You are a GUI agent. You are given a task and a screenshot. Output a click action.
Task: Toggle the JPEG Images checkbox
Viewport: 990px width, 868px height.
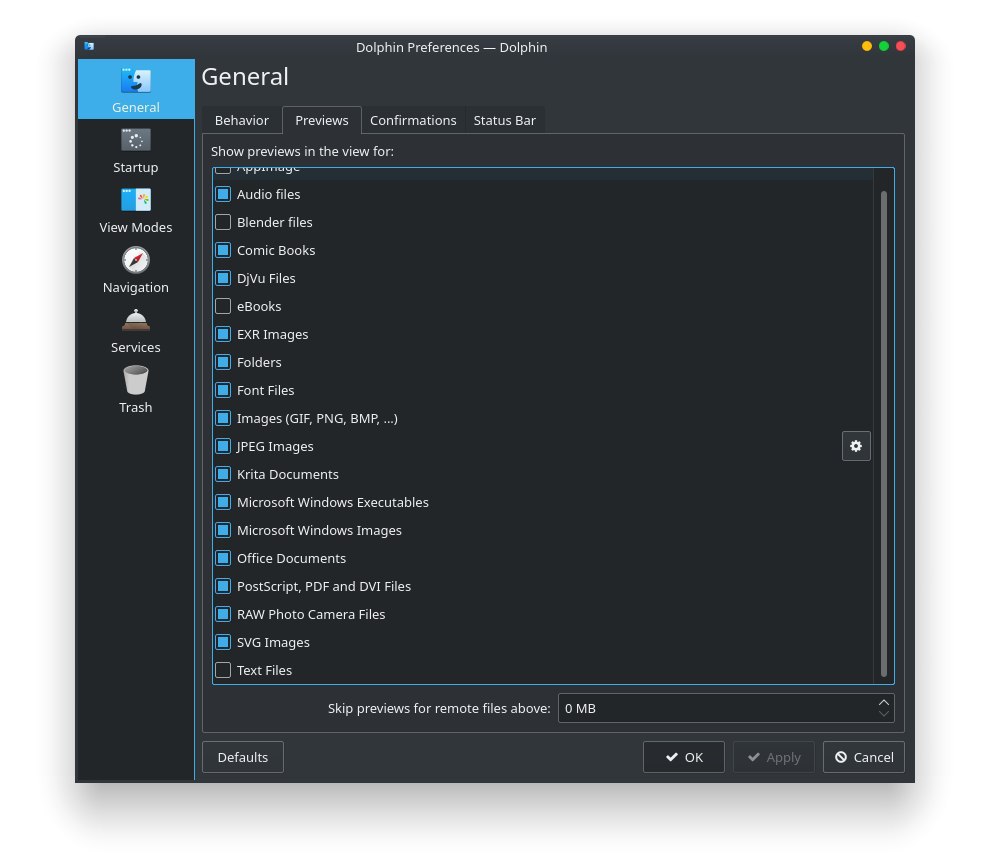pyautogui.click(x=223, y=446)
